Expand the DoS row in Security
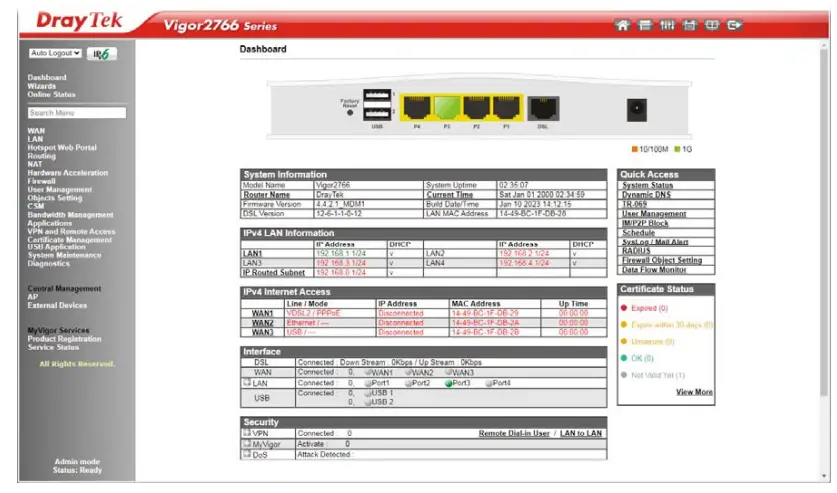This screenshot has height=493, width=837. [247, 454]
